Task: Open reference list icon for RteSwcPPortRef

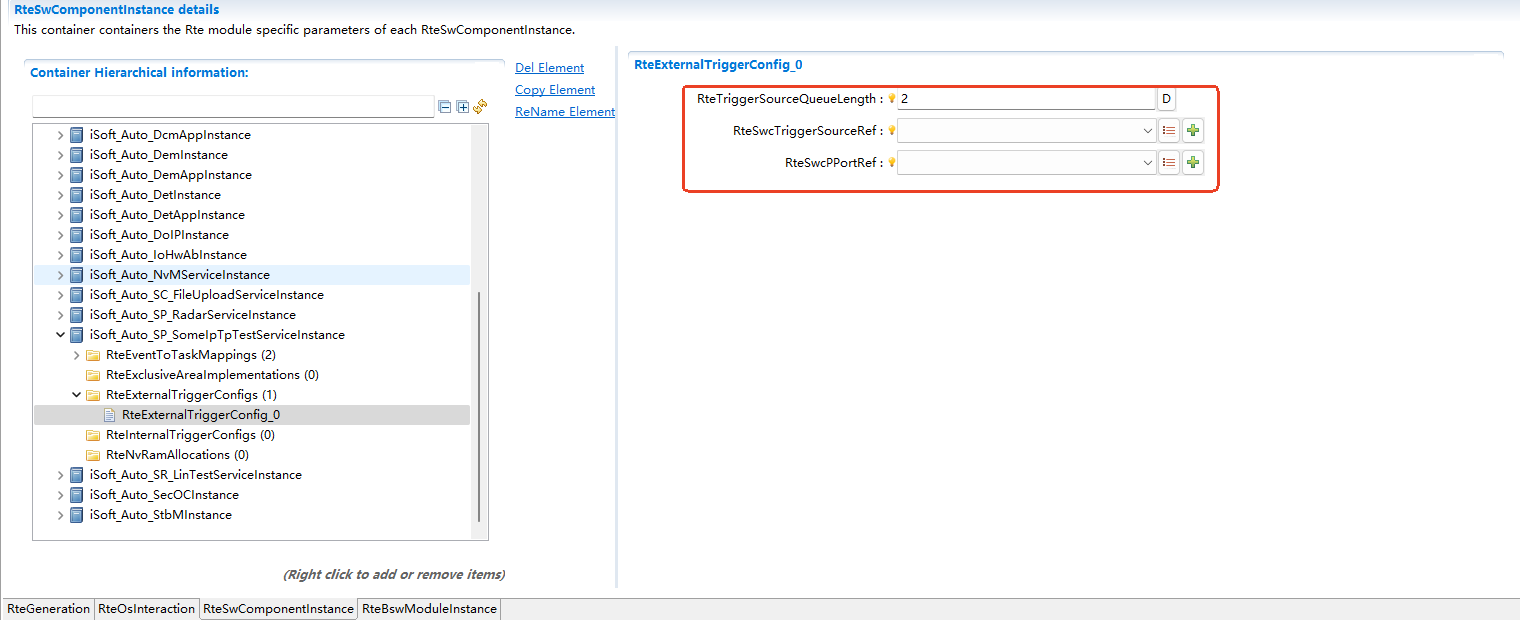Action: point(1169,163)
